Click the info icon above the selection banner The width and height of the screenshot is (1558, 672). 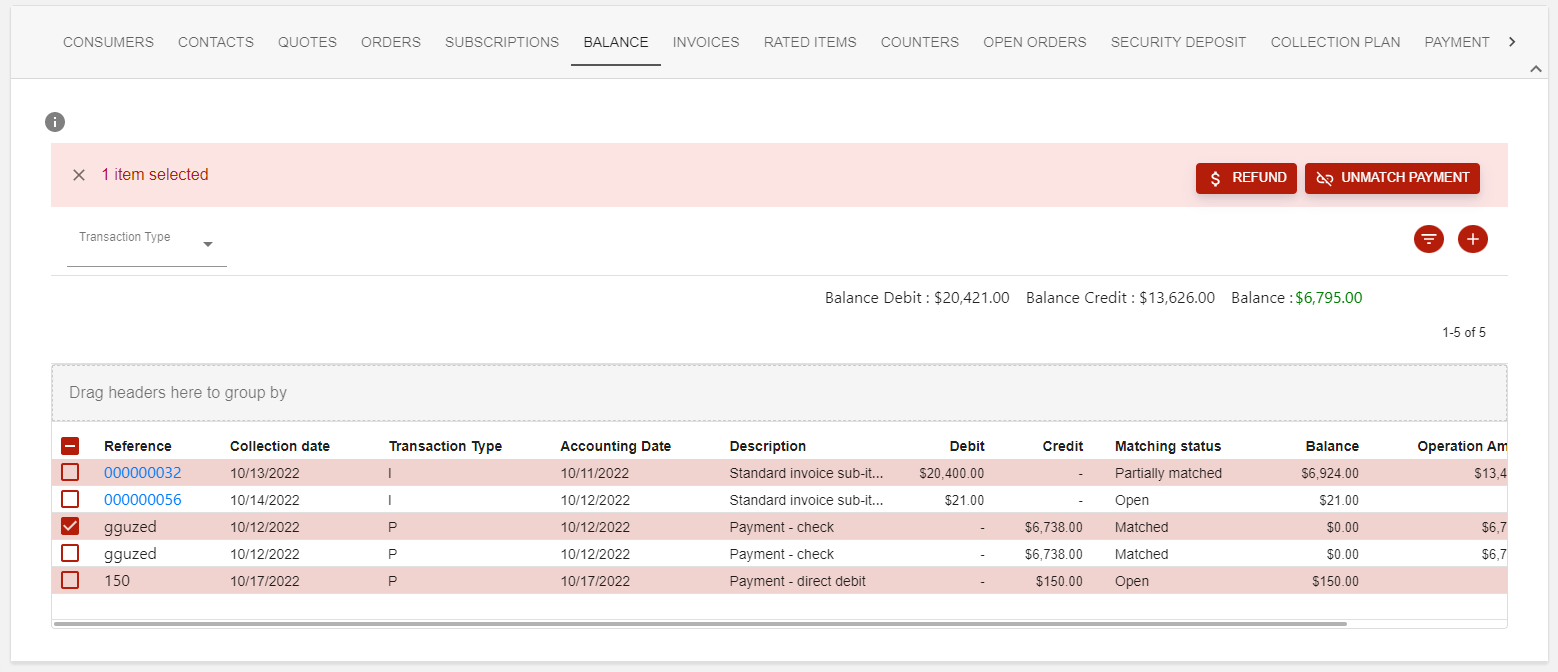(55, 122)
